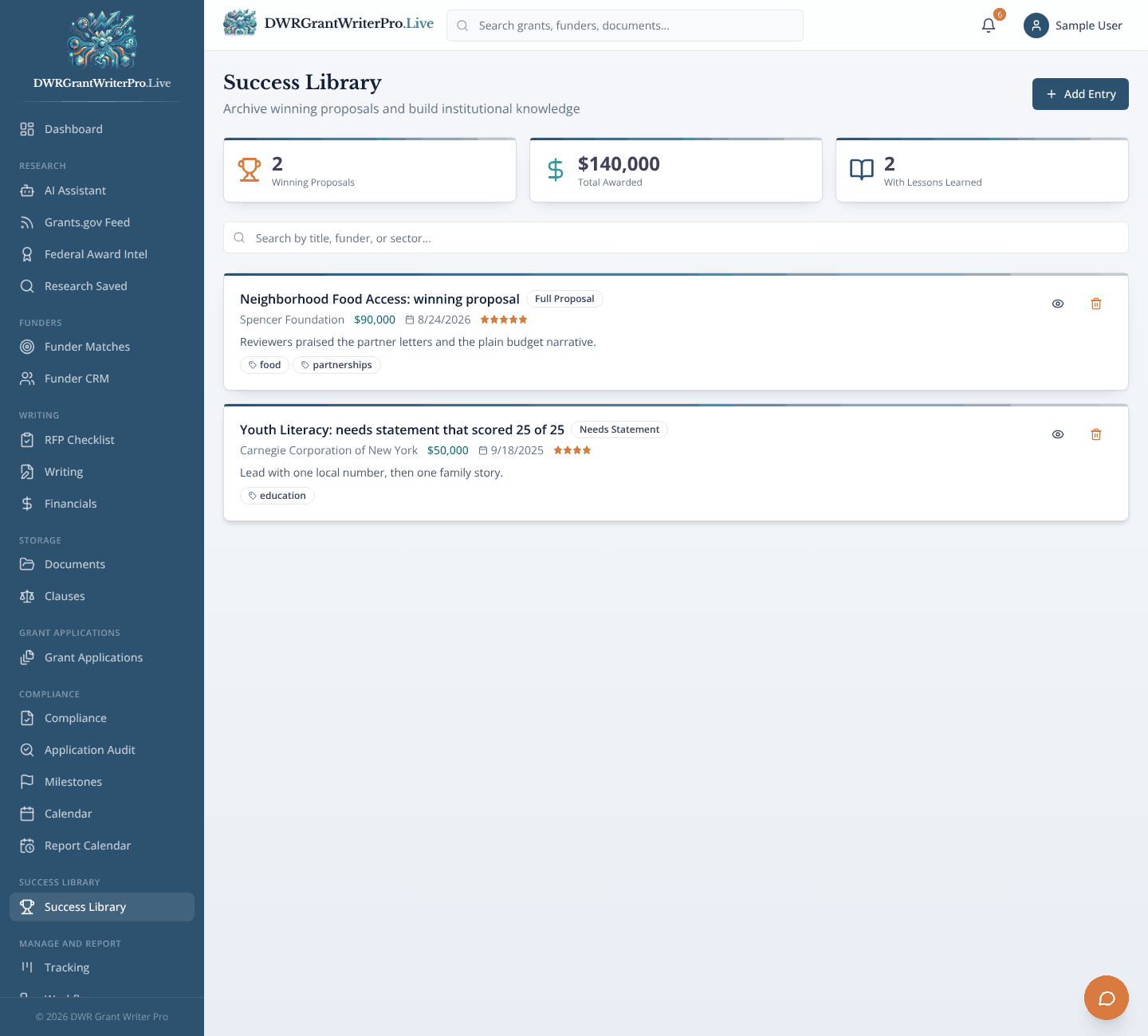Navigate to Grant Applications
Image resolution: width=1148 pixels, height=1036 pixels.
(102, 657)
